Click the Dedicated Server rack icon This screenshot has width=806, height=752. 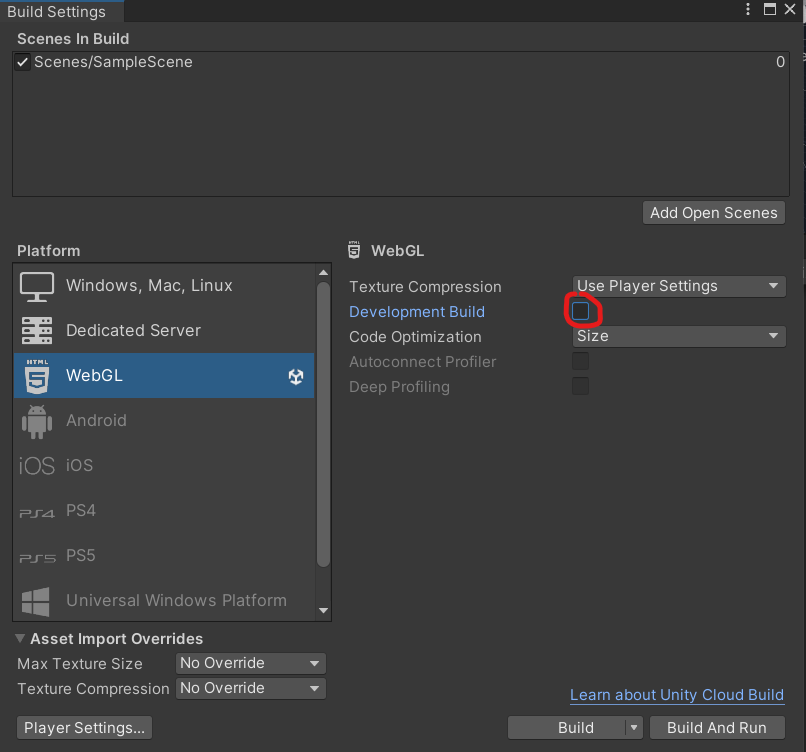pyautogui.click(x=36, y=331)
